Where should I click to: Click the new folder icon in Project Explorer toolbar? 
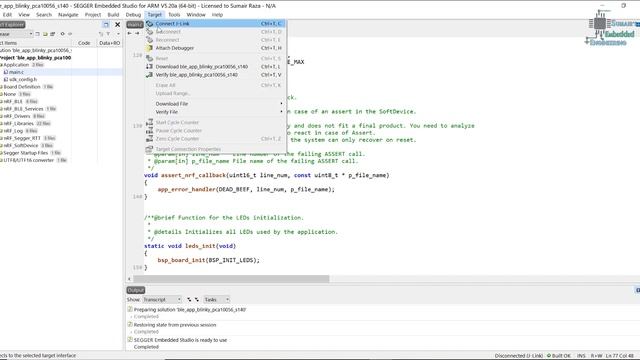point(45,34)
